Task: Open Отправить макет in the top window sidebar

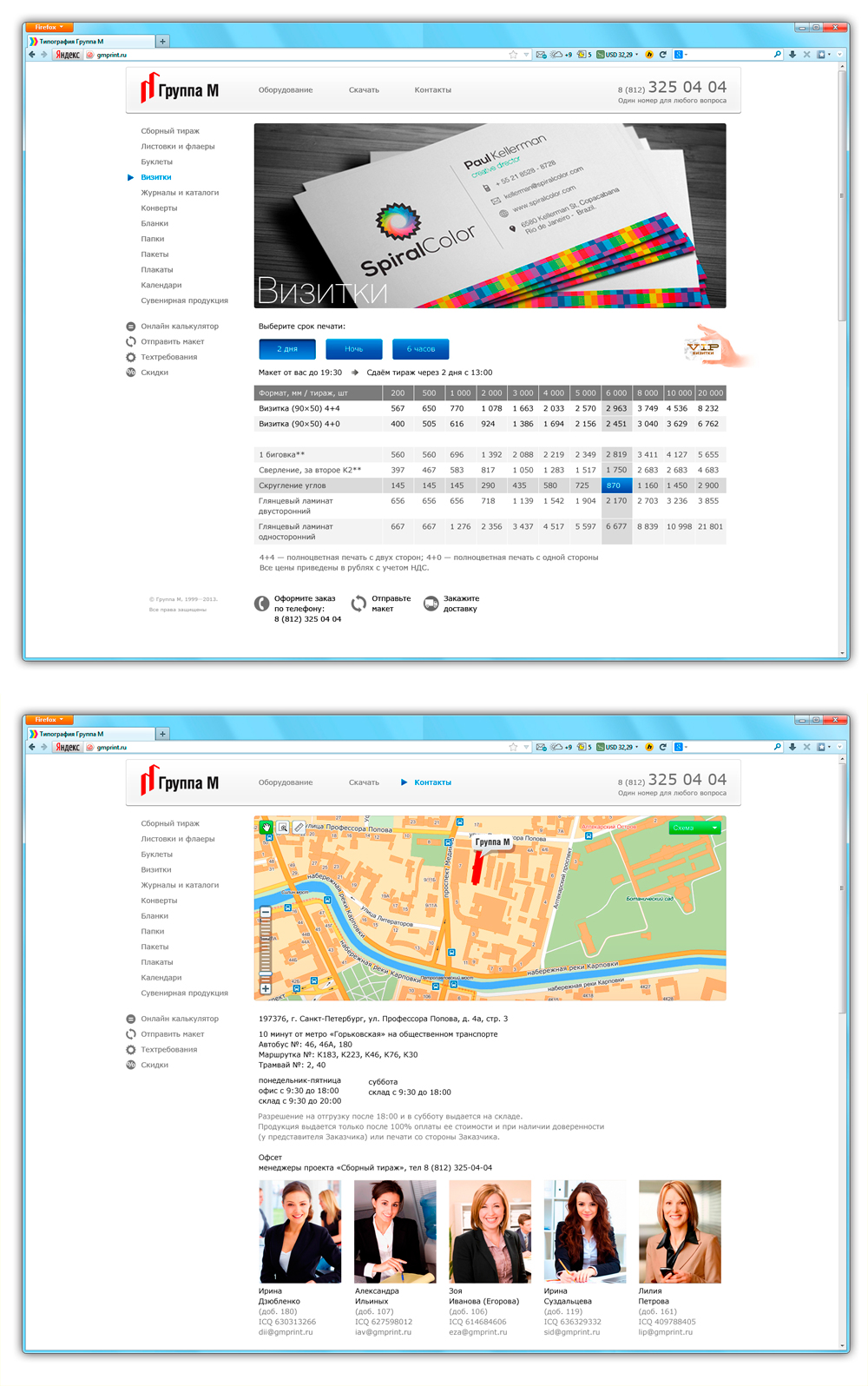Action: 173,341
